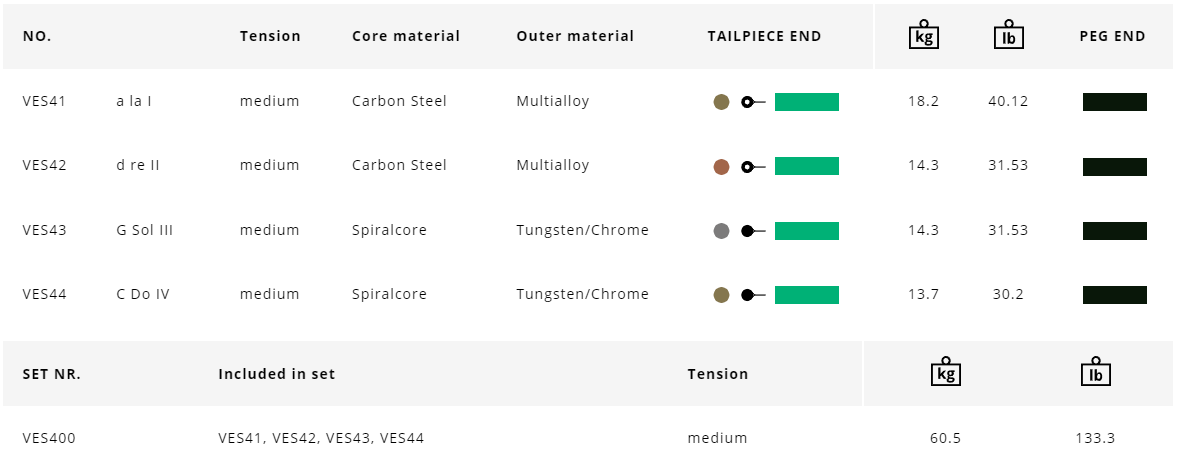
Task: Click the kg weight icon in top header
Action: coord(923,35)
